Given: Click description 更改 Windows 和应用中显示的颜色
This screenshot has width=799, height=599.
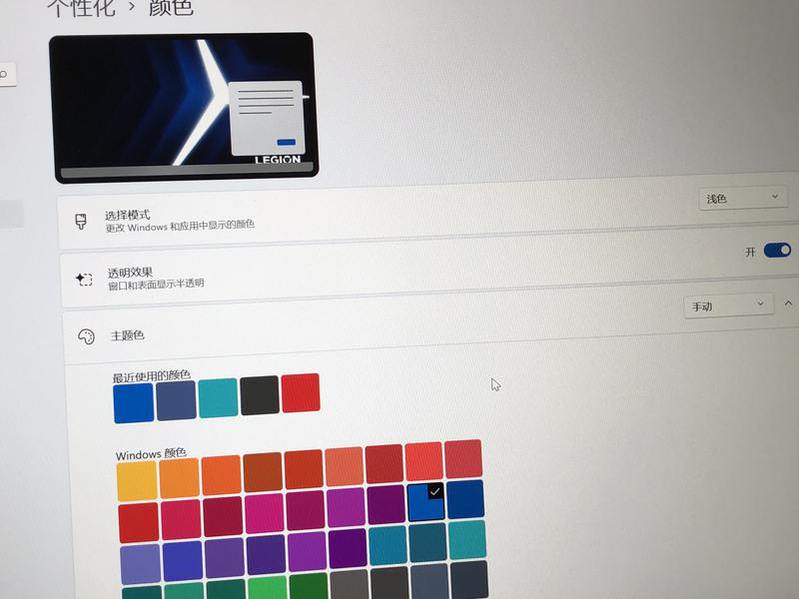Looking at the screenshot, I should point(180,226).
